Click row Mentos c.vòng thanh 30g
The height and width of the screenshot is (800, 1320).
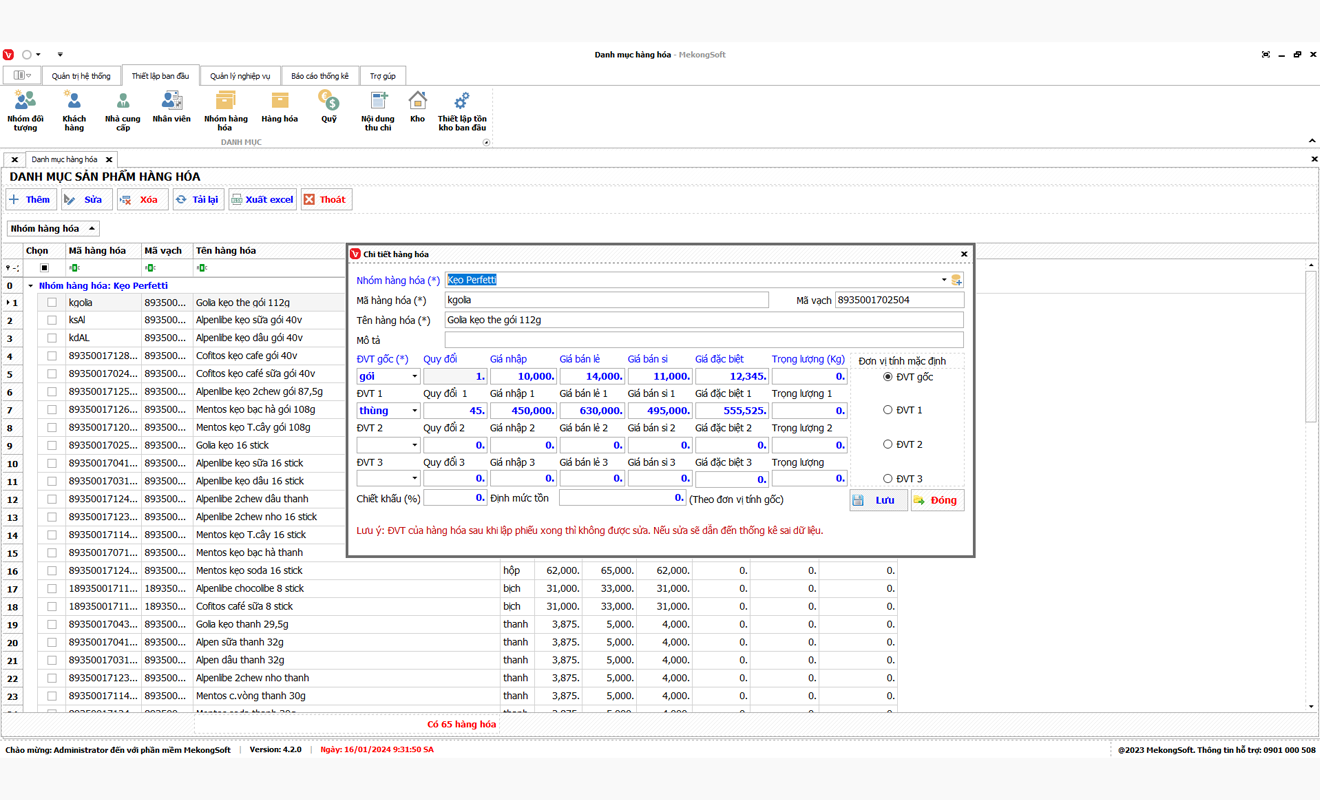tap(450, 696)
